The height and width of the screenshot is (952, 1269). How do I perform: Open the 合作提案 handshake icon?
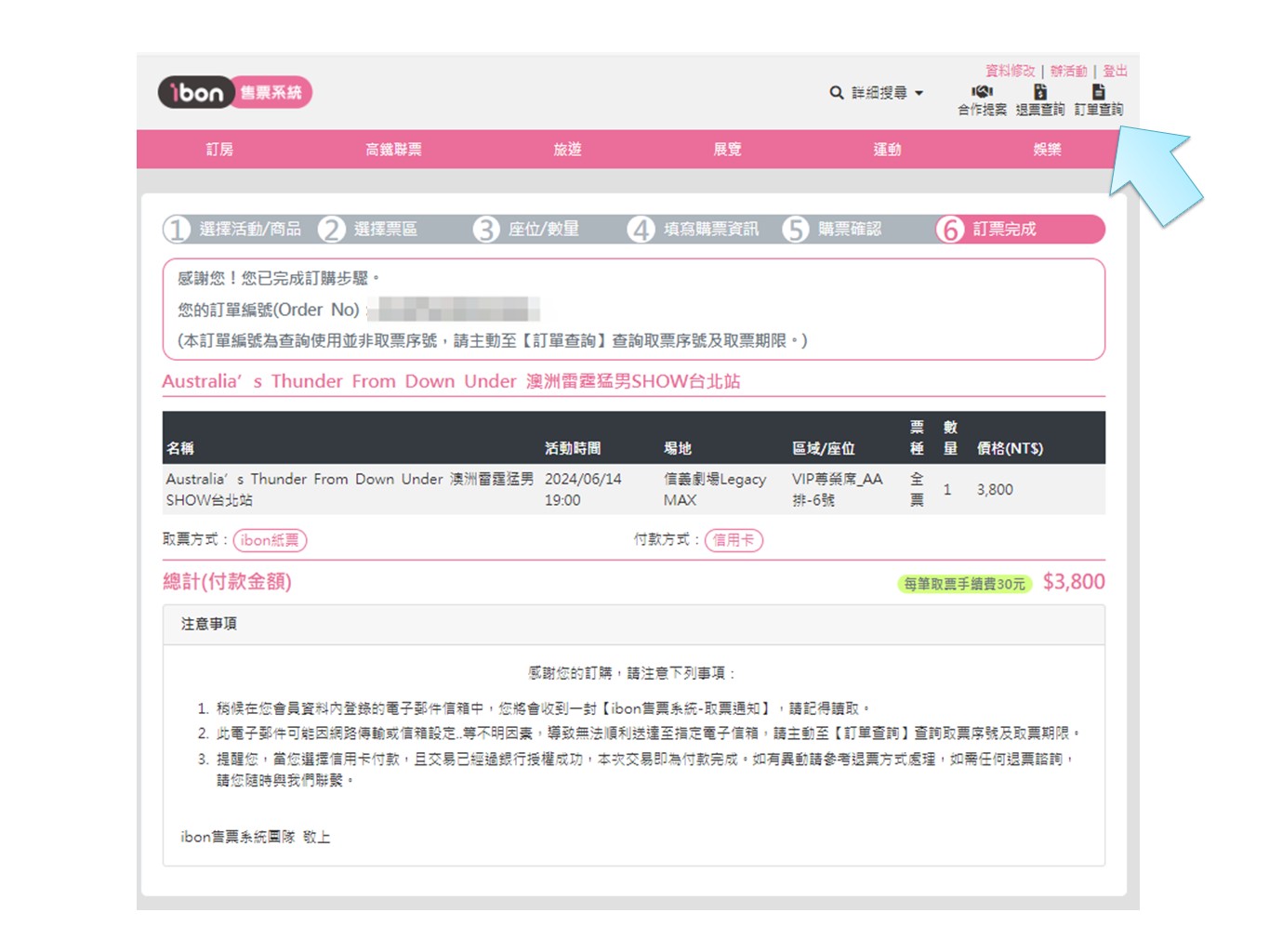pos(982,91)
